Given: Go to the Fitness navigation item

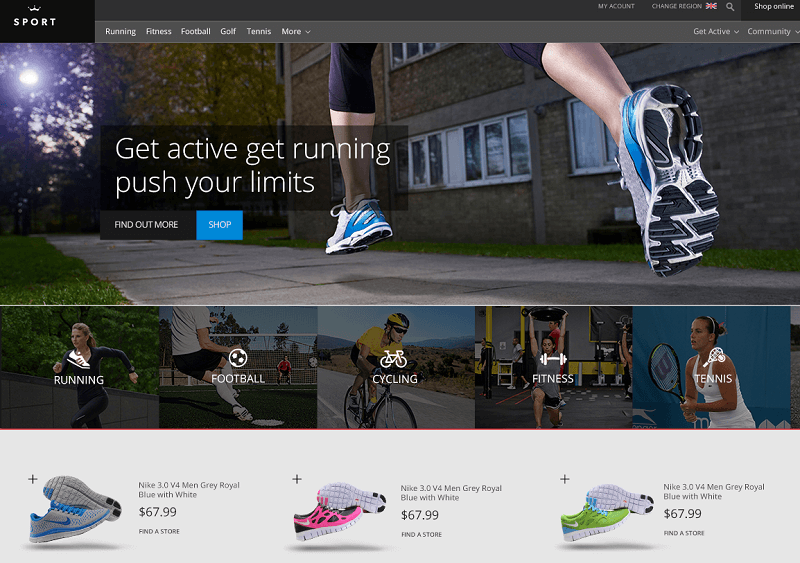Looking at the screenshot, I should (x=159, y=31).
